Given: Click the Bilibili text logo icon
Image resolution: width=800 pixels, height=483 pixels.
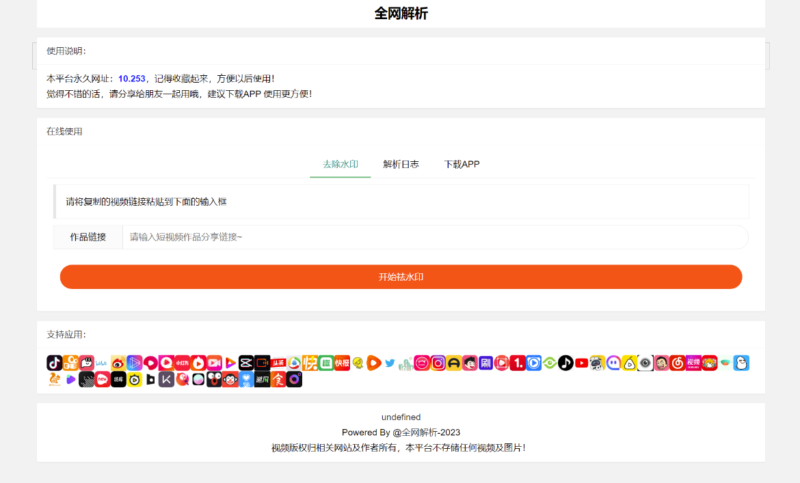Looking at the screenshot, I should [x=101, y=363].
